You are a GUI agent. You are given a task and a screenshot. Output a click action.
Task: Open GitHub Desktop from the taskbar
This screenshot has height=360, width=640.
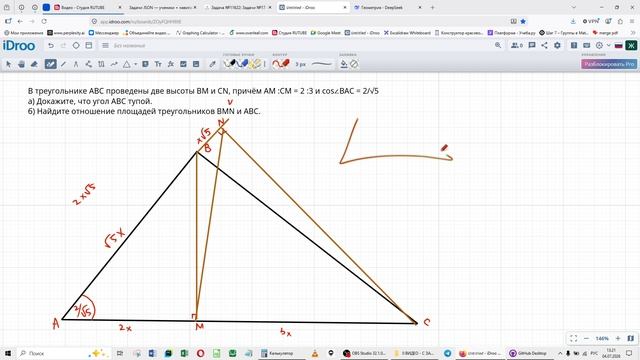click(x=529, y=353)
